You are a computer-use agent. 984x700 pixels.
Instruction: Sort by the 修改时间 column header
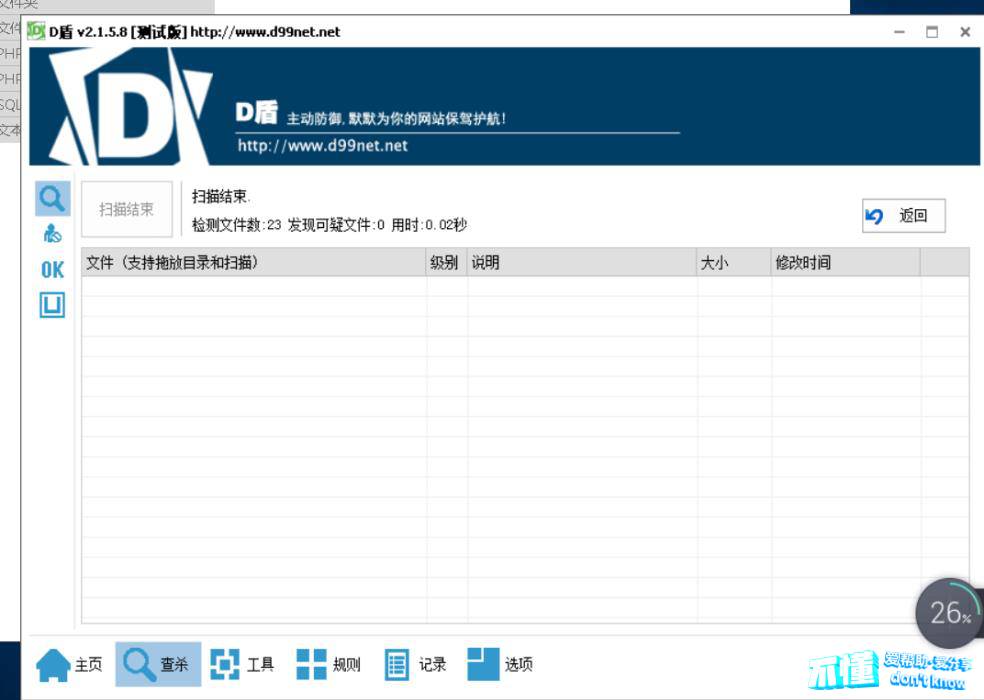[x=845, y=262]
